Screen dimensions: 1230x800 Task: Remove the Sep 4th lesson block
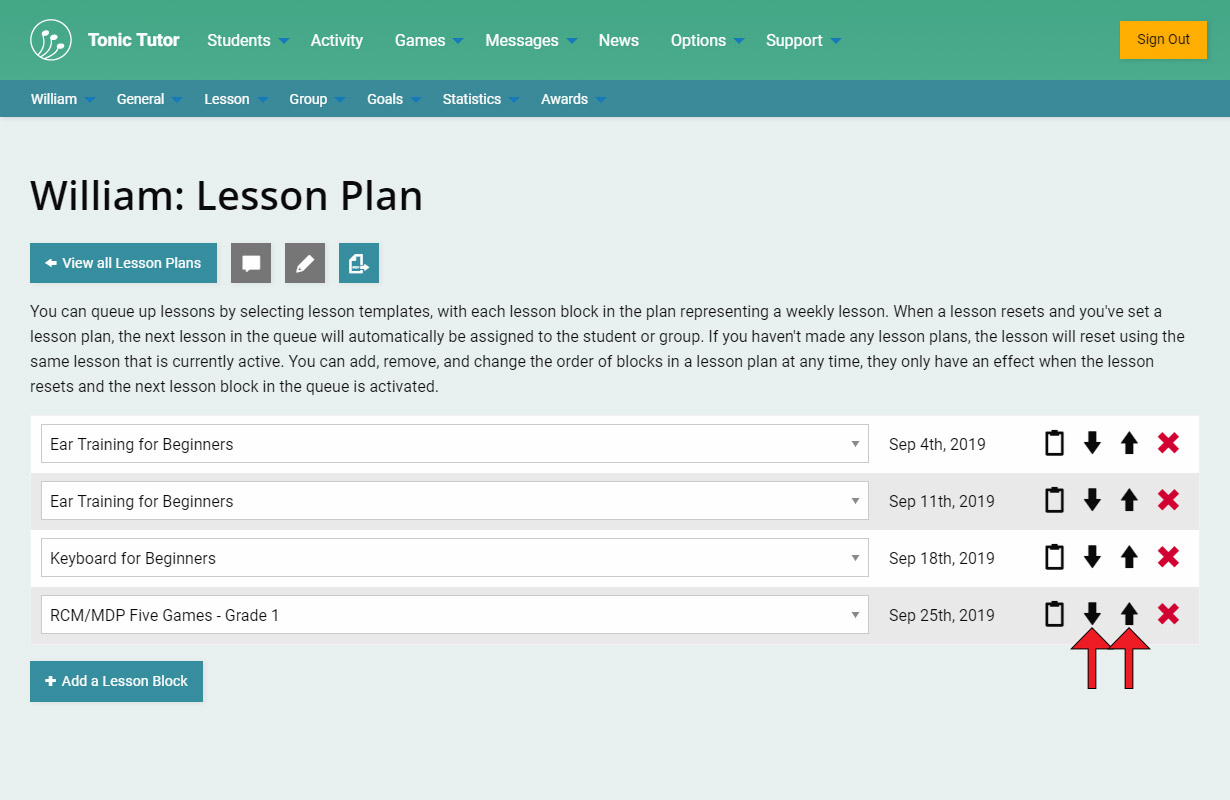coord(1168,443)
